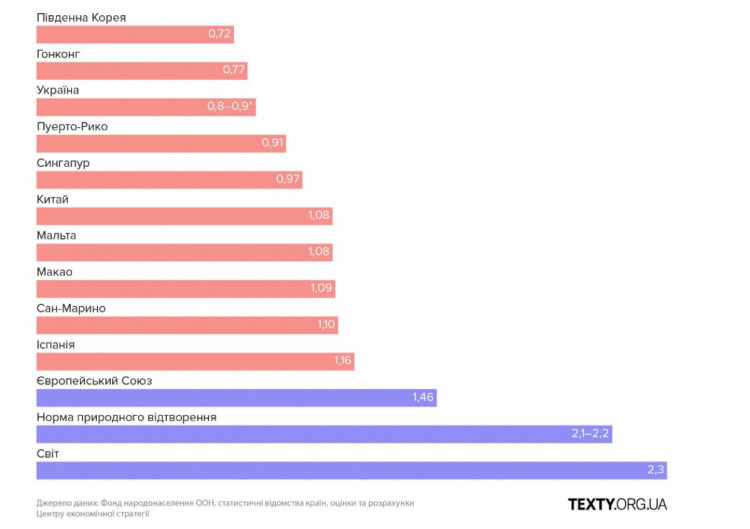Select the Макао bar showing 1,09
Viewport: 750px width, 529px height.
coord(186,289)
